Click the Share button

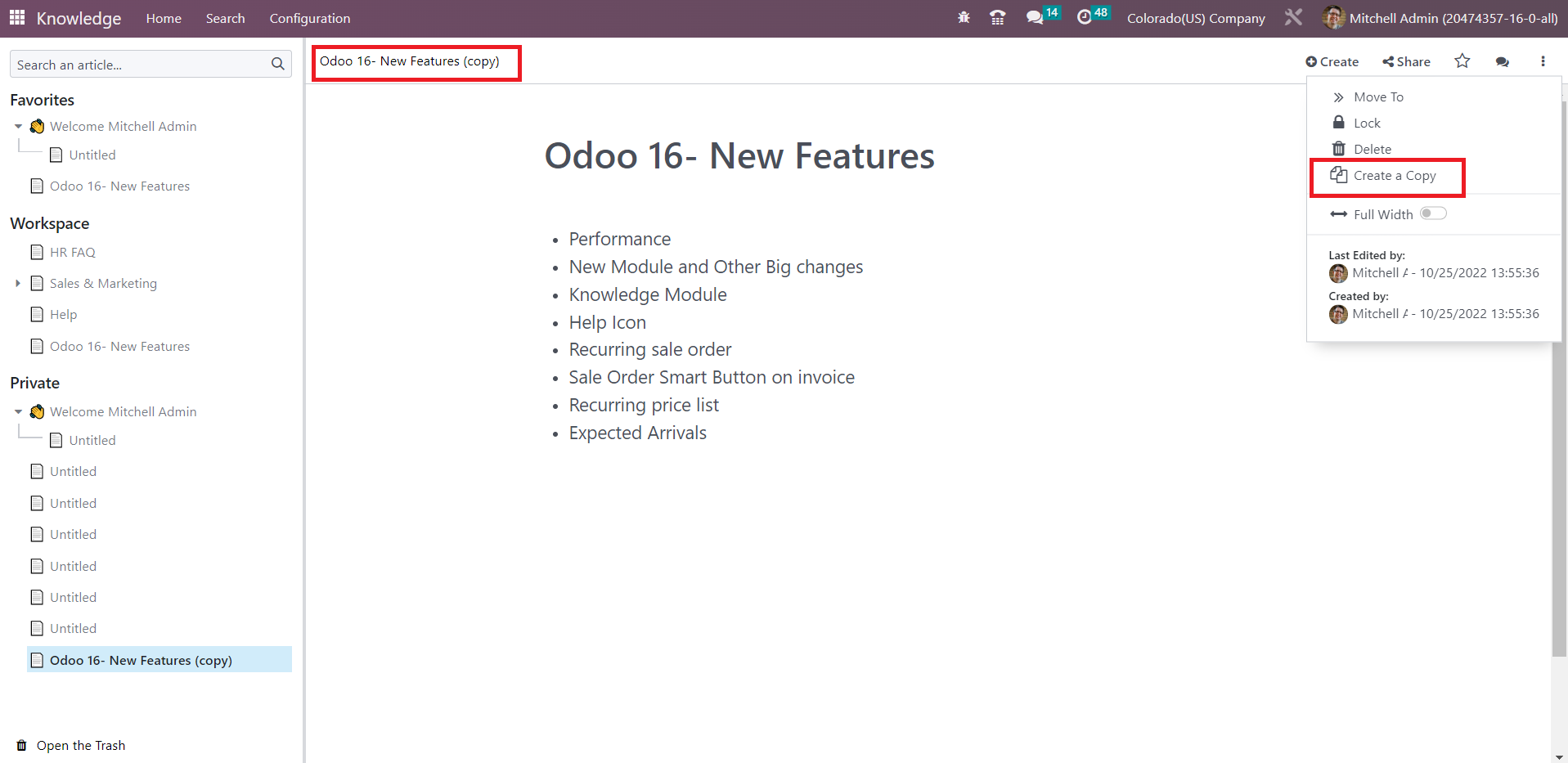pos(1406,61)
